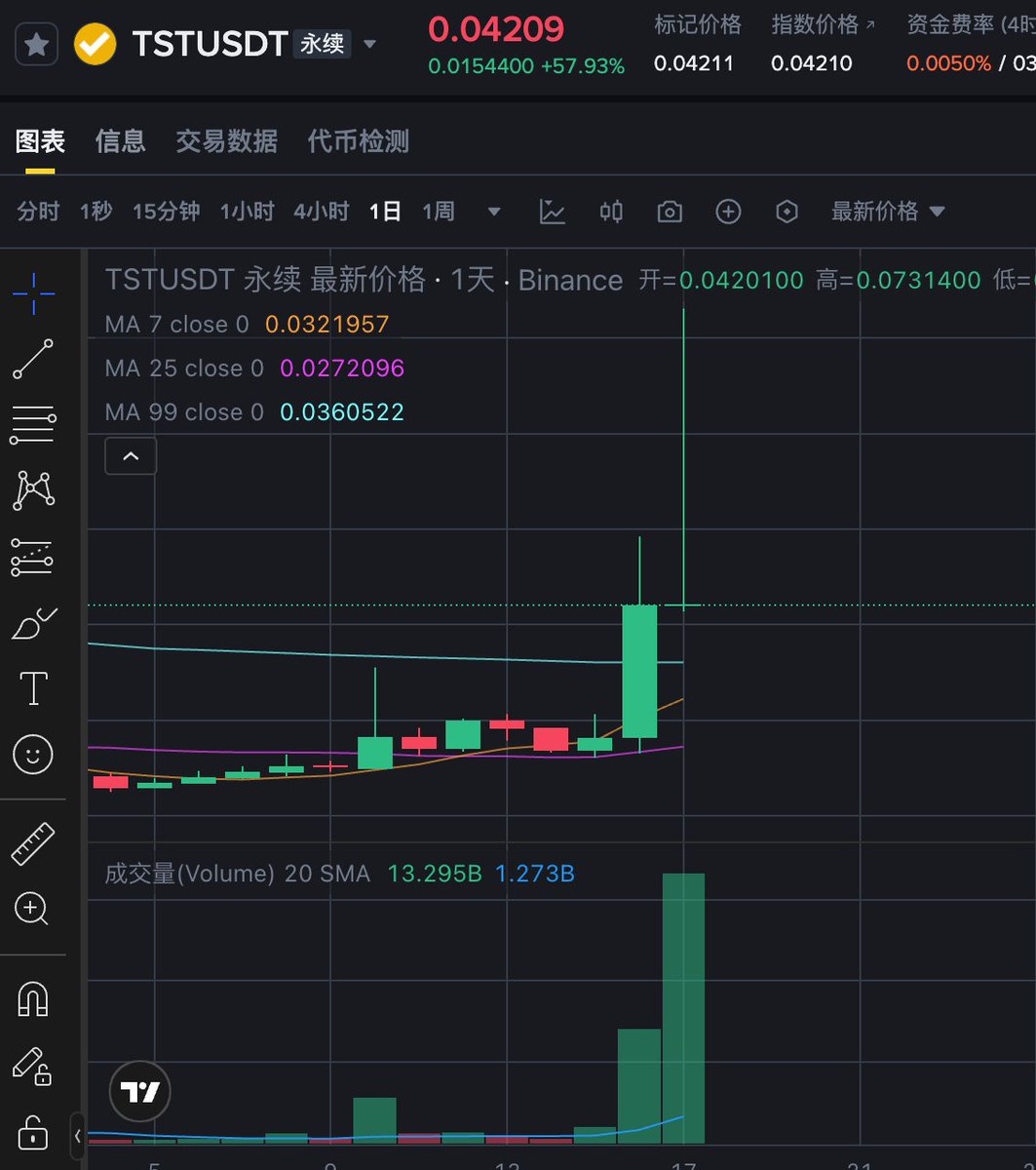Open the candlestick type icon
The width and height of the screenshot is (1036, 1170).
pos(611,212)
